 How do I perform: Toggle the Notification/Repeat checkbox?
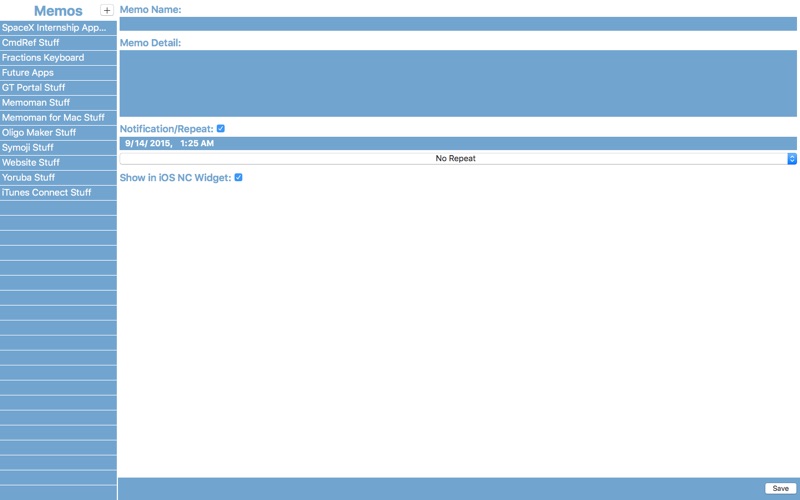[220, 129]
